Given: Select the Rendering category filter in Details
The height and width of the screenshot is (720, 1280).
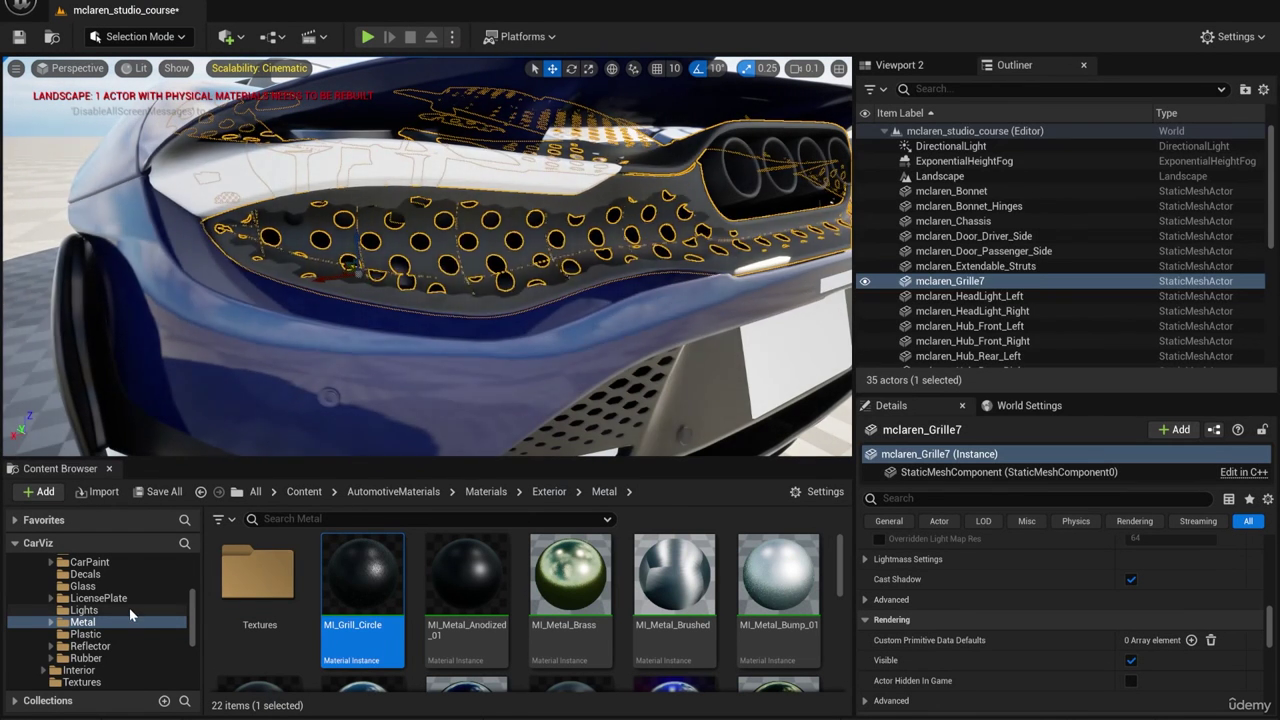Looking at the screenshot, I should pyautogui.click(x=1134, y=521).
